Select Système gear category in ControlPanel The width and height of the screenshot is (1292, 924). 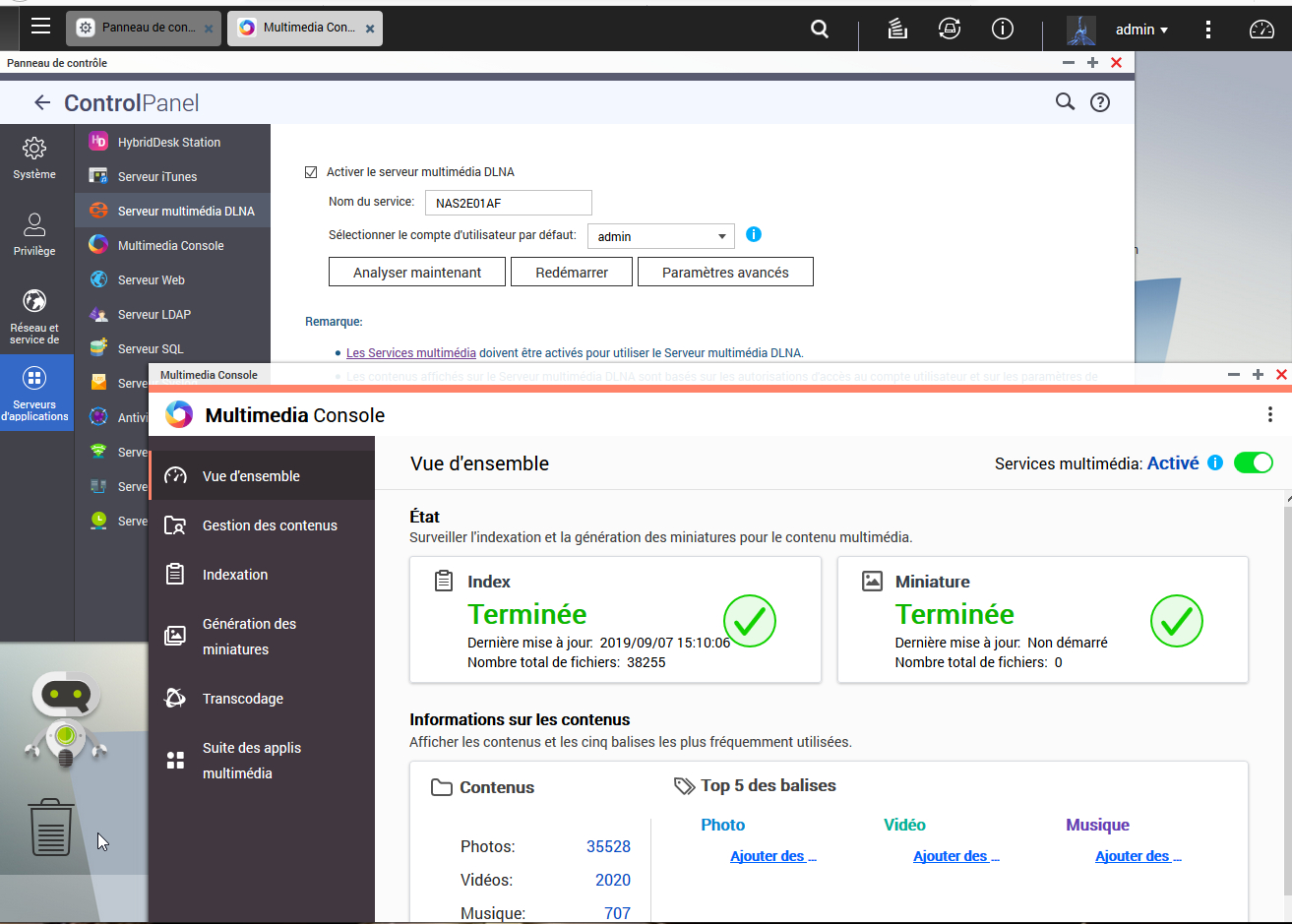(34, 158)
